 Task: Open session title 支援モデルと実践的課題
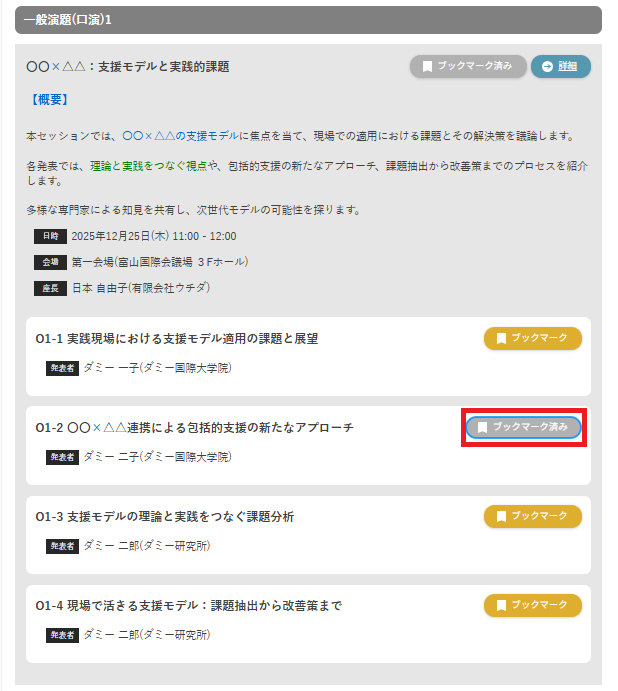128,67
